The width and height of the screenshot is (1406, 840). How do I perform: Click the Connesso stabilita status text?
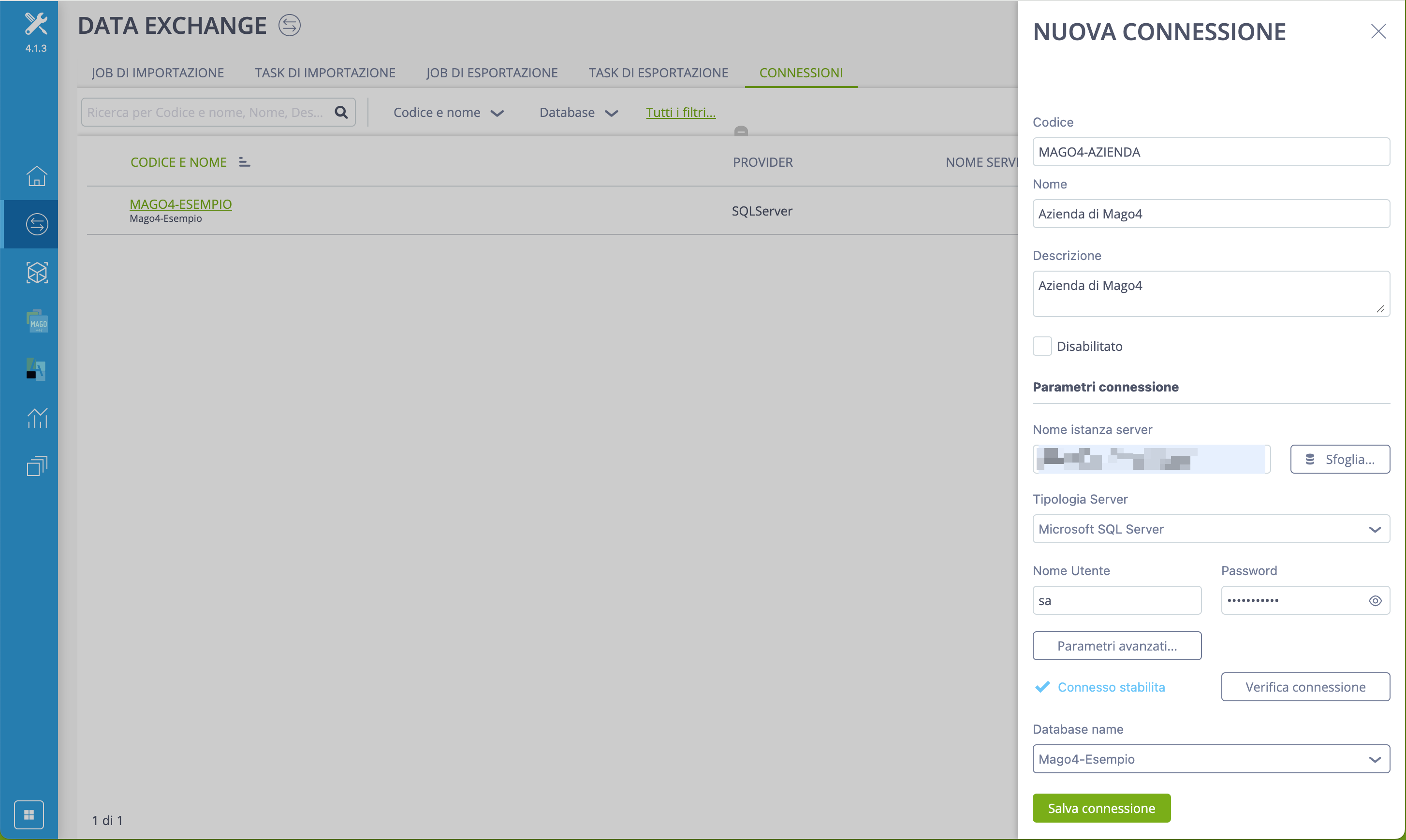(x=1111, y=687)
